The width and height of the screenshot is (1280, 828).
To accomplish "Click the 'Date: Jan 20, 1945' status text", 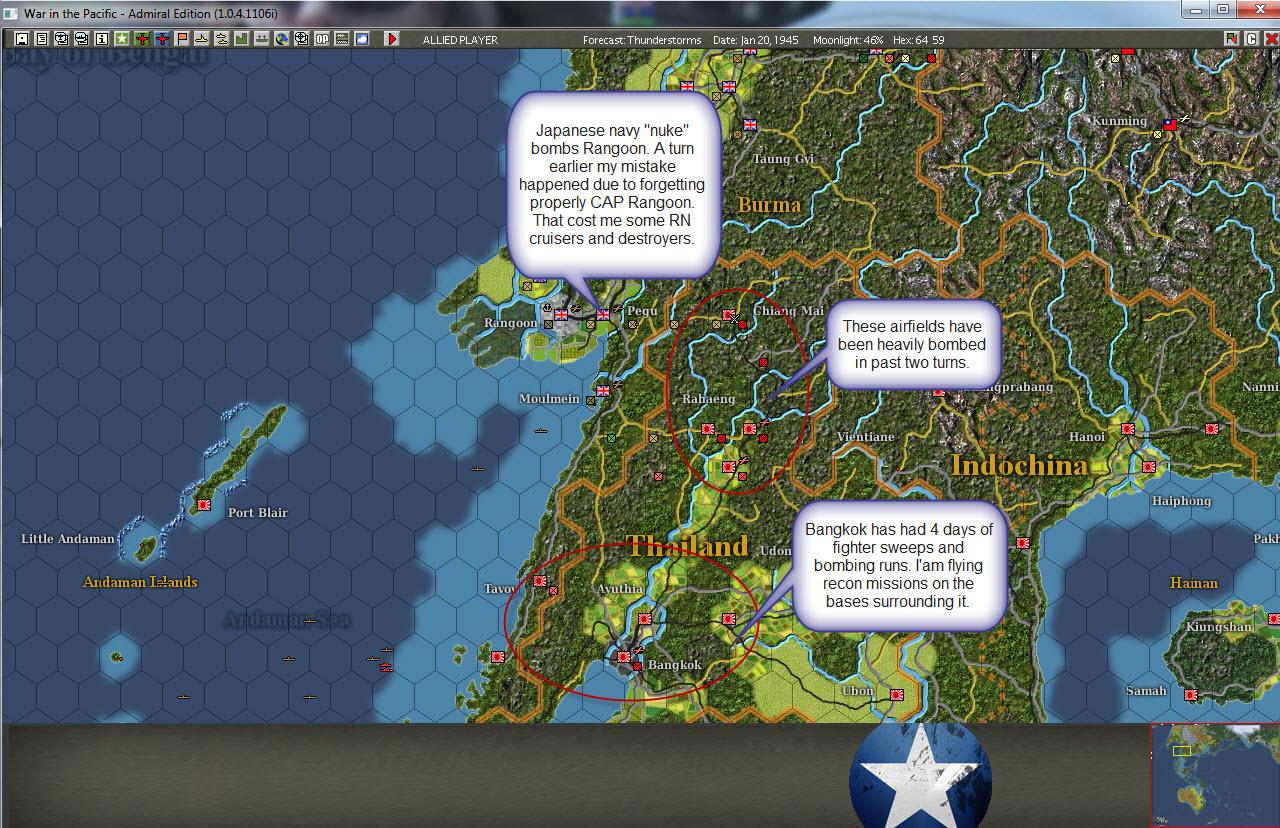I will [x=756, y=40].
